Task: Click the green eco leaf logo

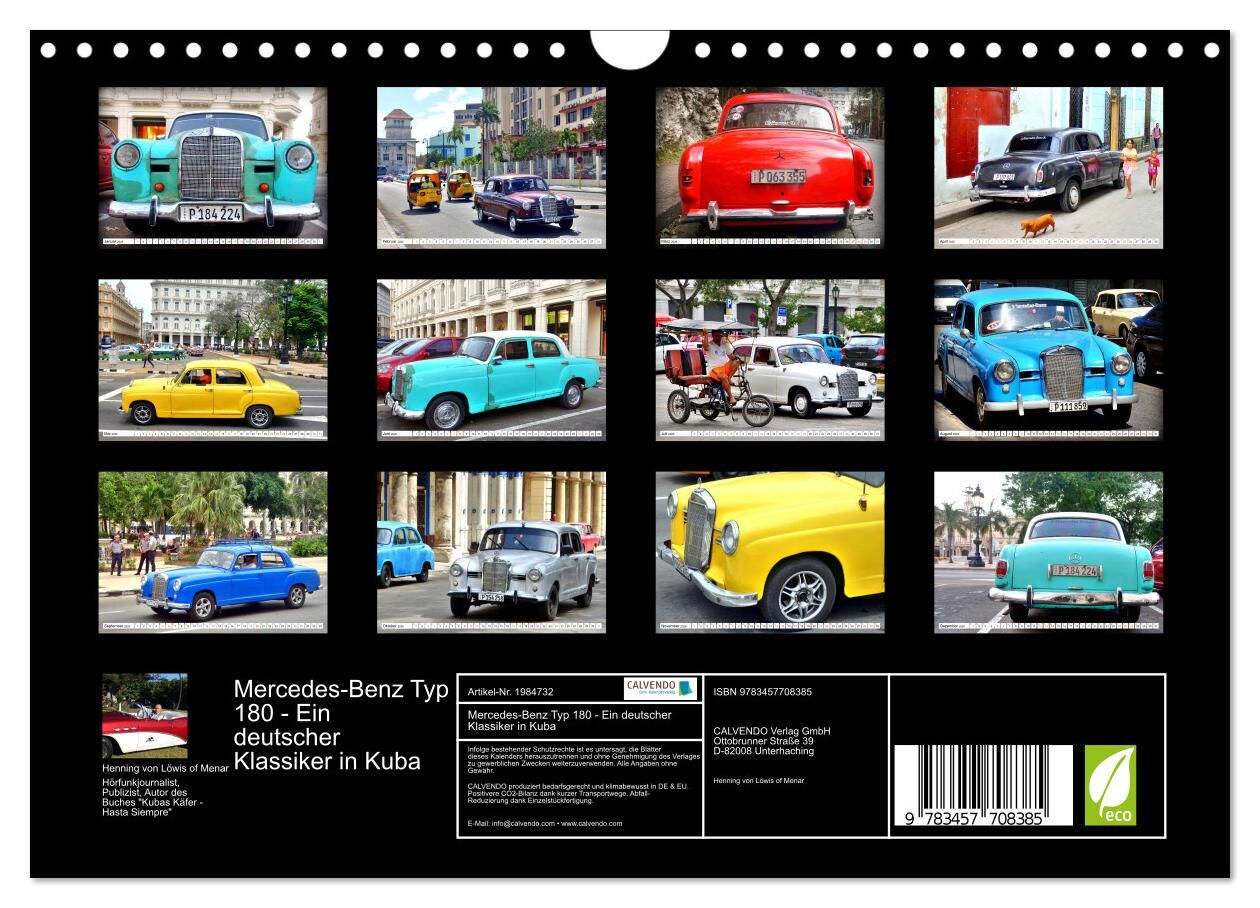Action: point(1110,785)
